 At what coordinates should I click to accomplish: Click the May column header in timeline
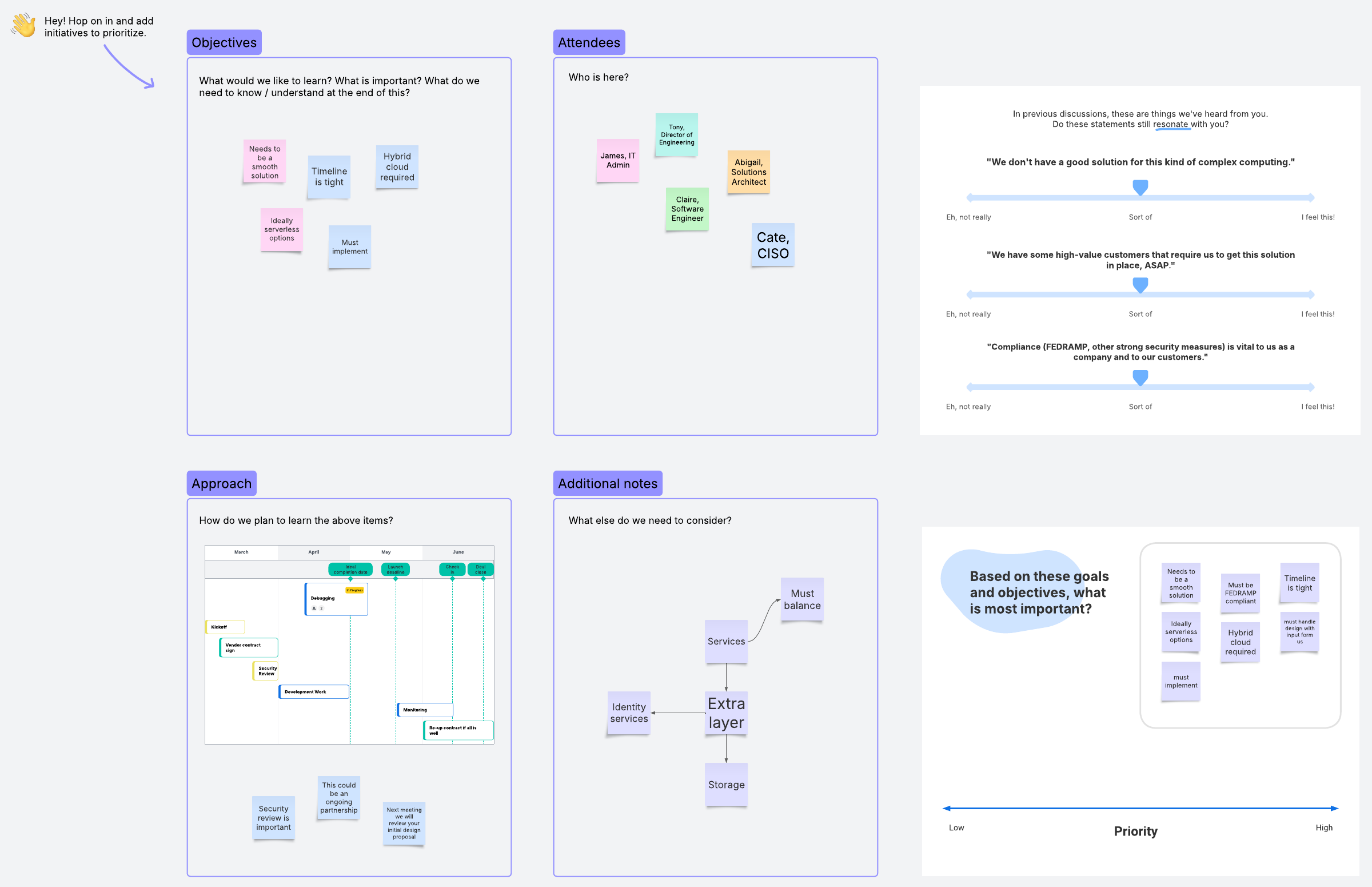(386, 552)
